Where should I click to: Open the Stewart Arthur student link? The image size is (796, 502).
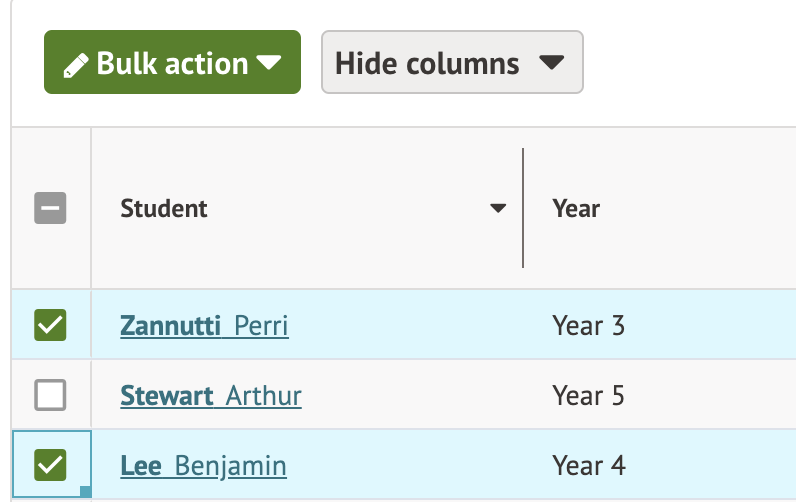[x=210, y=396]
